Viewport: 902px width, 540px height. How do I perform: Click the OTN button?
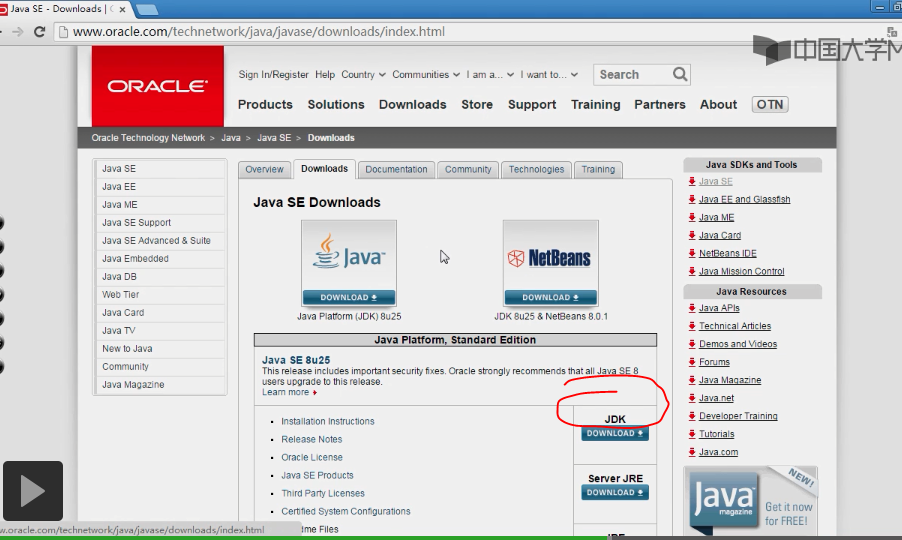pos(770,105)
